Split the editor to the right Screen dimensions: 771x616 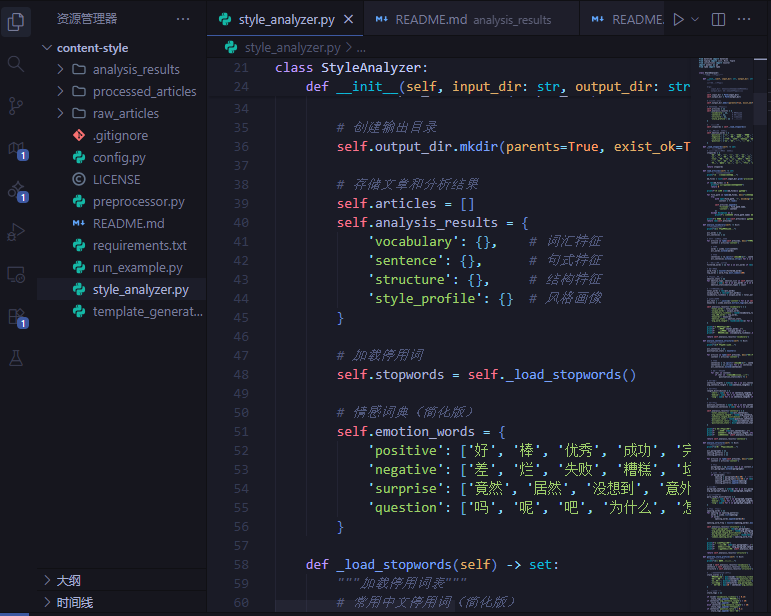(x=719, y=19)
